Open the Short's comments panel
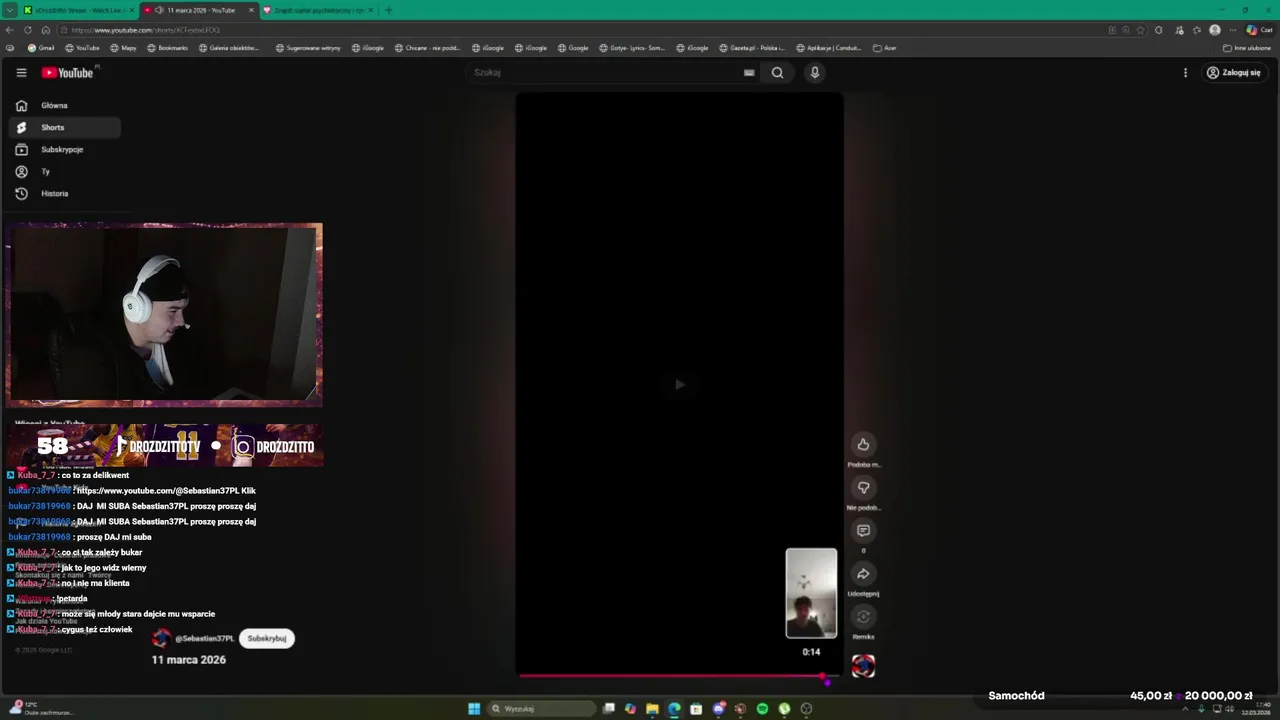This screenshot has width=1280, height=720. (x=863, y=530)
